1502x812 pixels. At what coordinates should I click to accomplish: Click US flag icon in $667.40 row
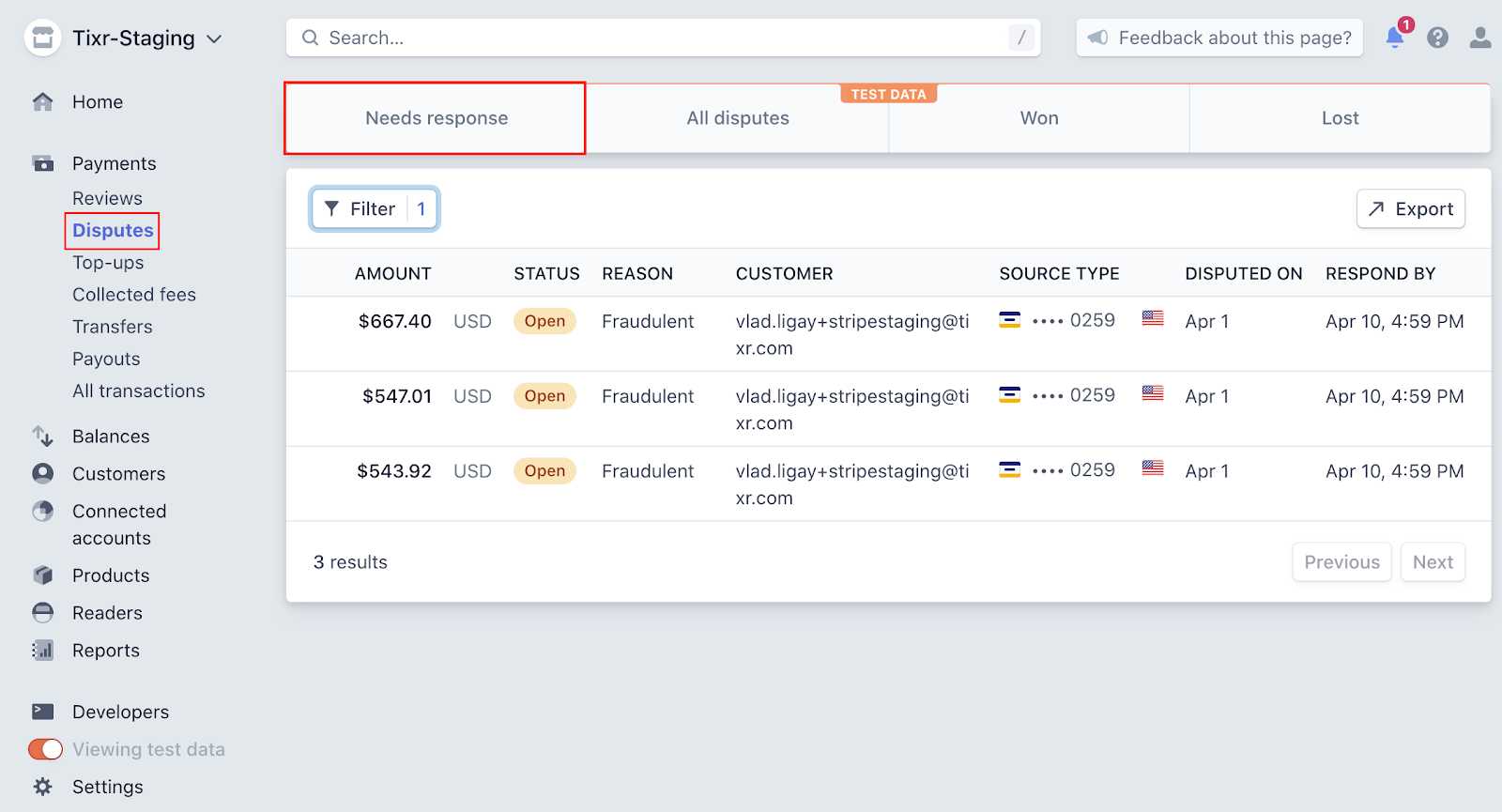(x=1153, y=318)
